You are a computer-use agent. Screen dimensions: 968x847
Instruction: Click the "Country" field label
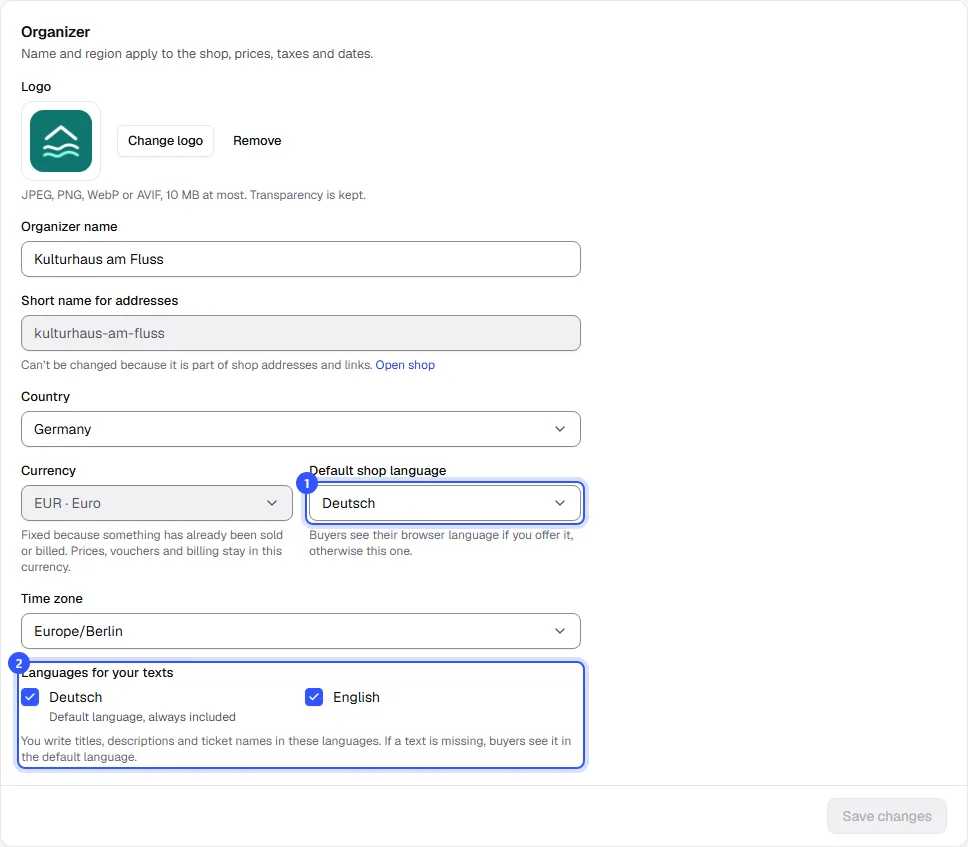46,396
